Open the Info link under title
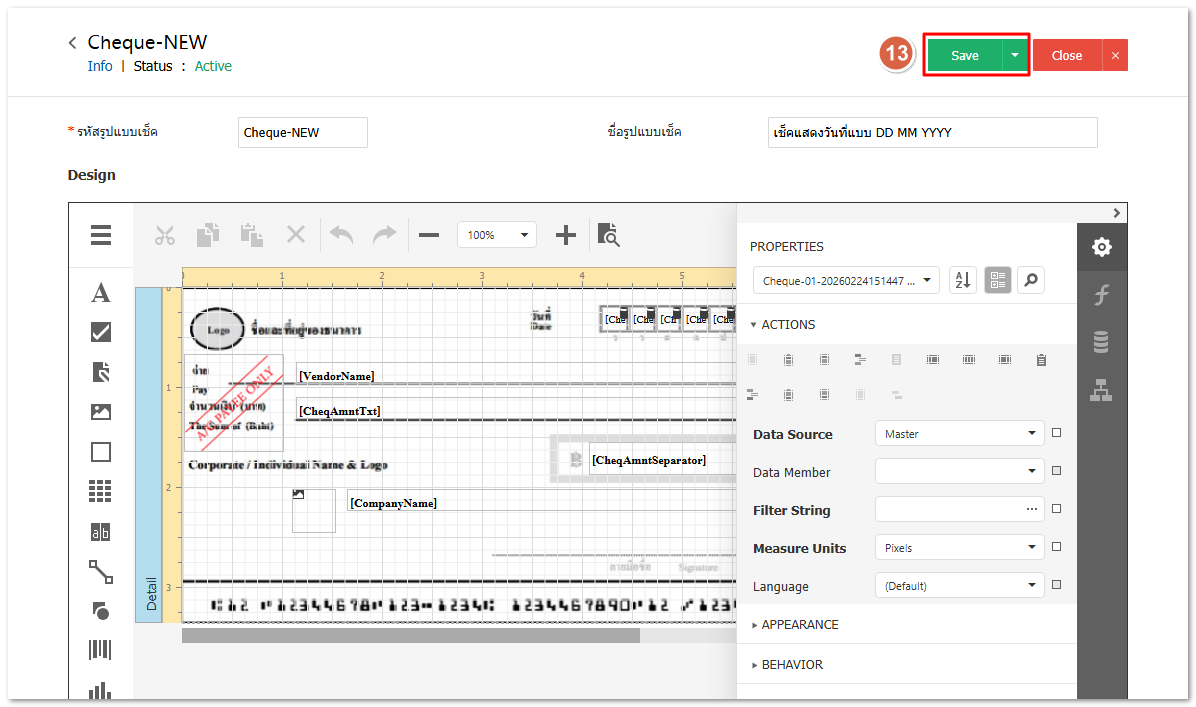 pyautogui.click(x=100, y=66)
